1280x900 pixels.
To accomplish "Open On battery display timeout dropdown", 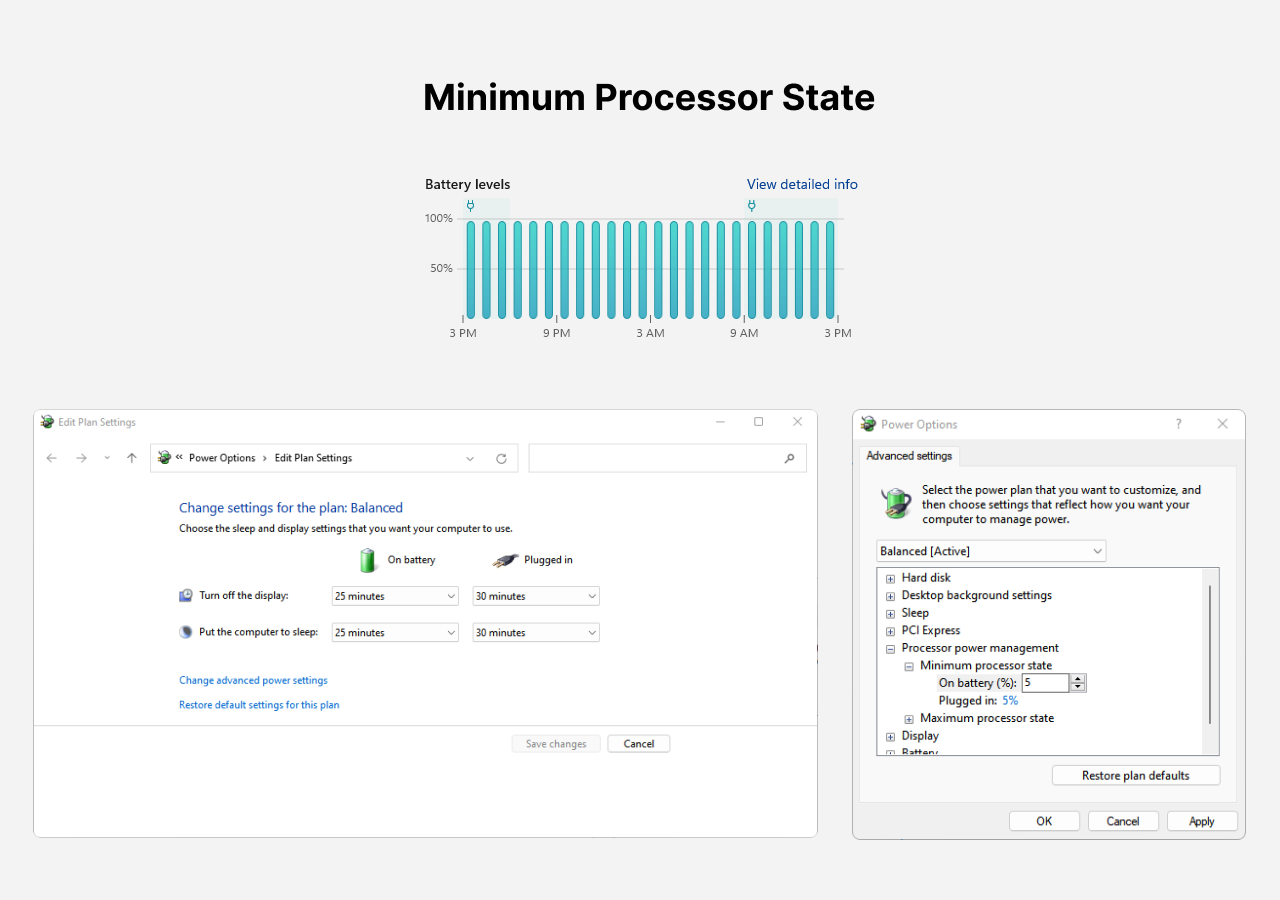I will (x=394, y=596).
